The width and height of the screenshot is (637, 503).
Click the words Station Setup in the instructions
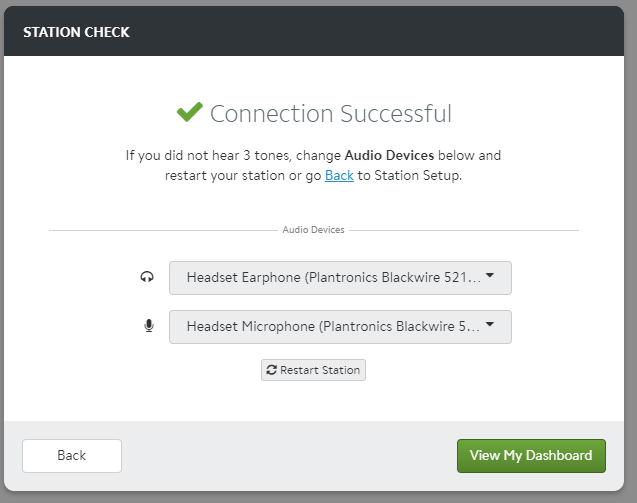tap(416, 175)
